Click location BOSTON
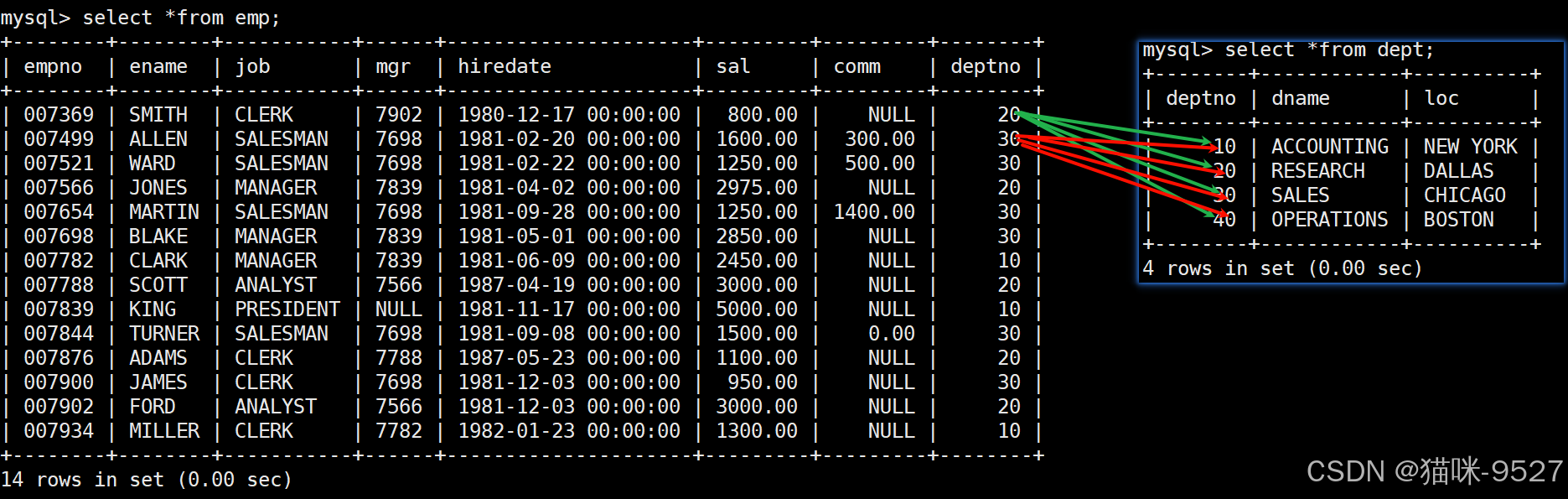Screen dimensions: 1568x499 [1459, 219]
